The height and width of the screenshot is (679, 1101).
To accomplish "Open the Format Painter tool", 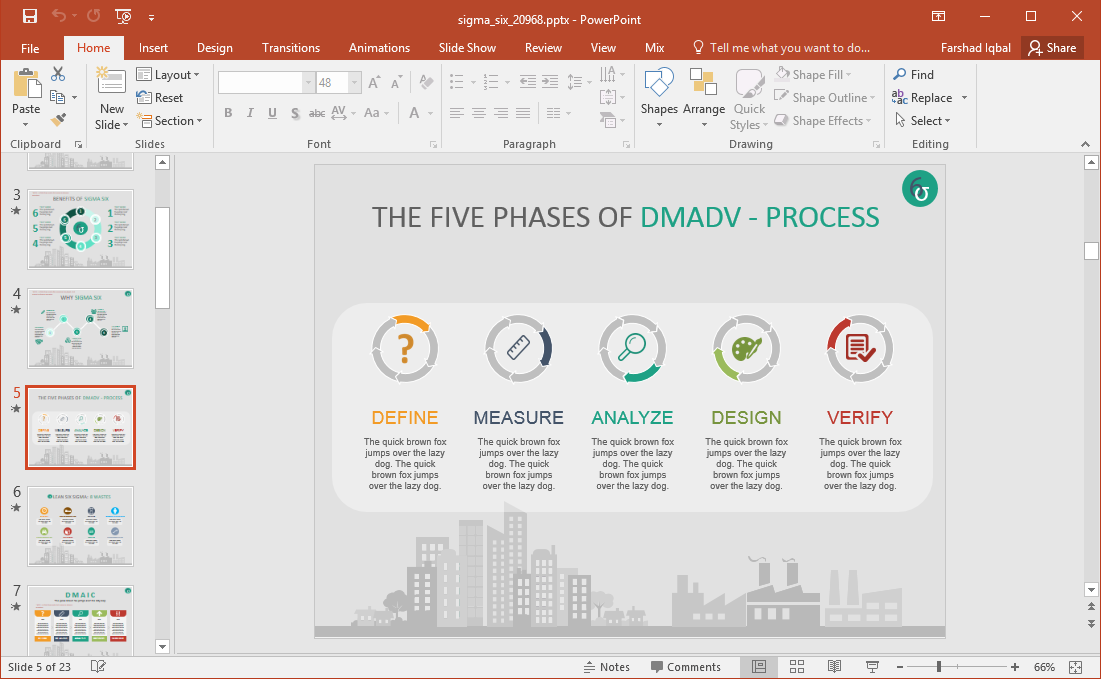I will (59, 120).
